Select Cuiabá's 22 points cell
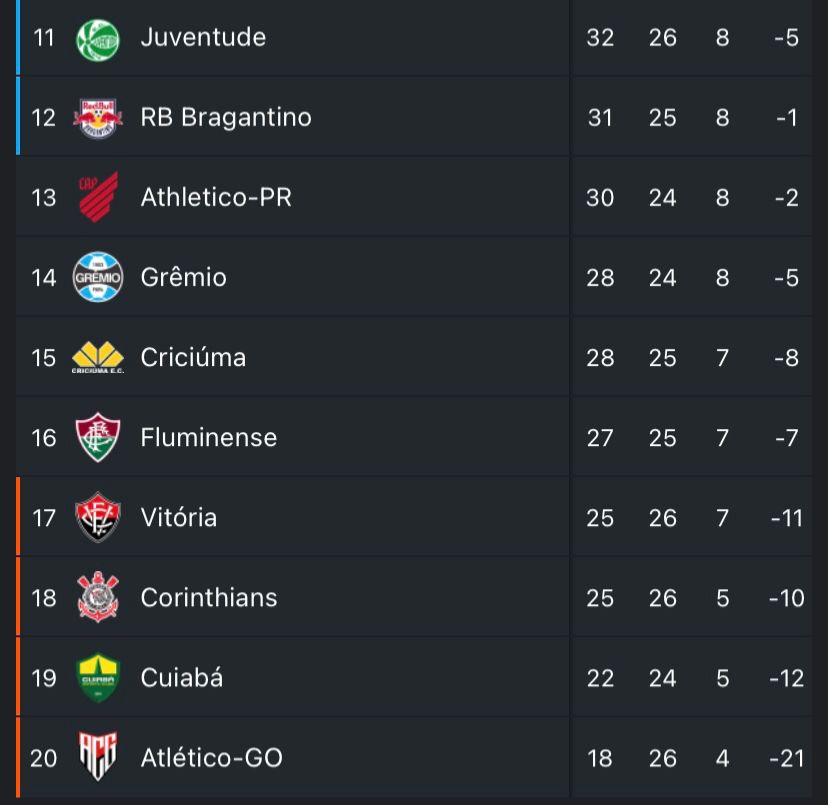828x805 pixels. point(600,679)
